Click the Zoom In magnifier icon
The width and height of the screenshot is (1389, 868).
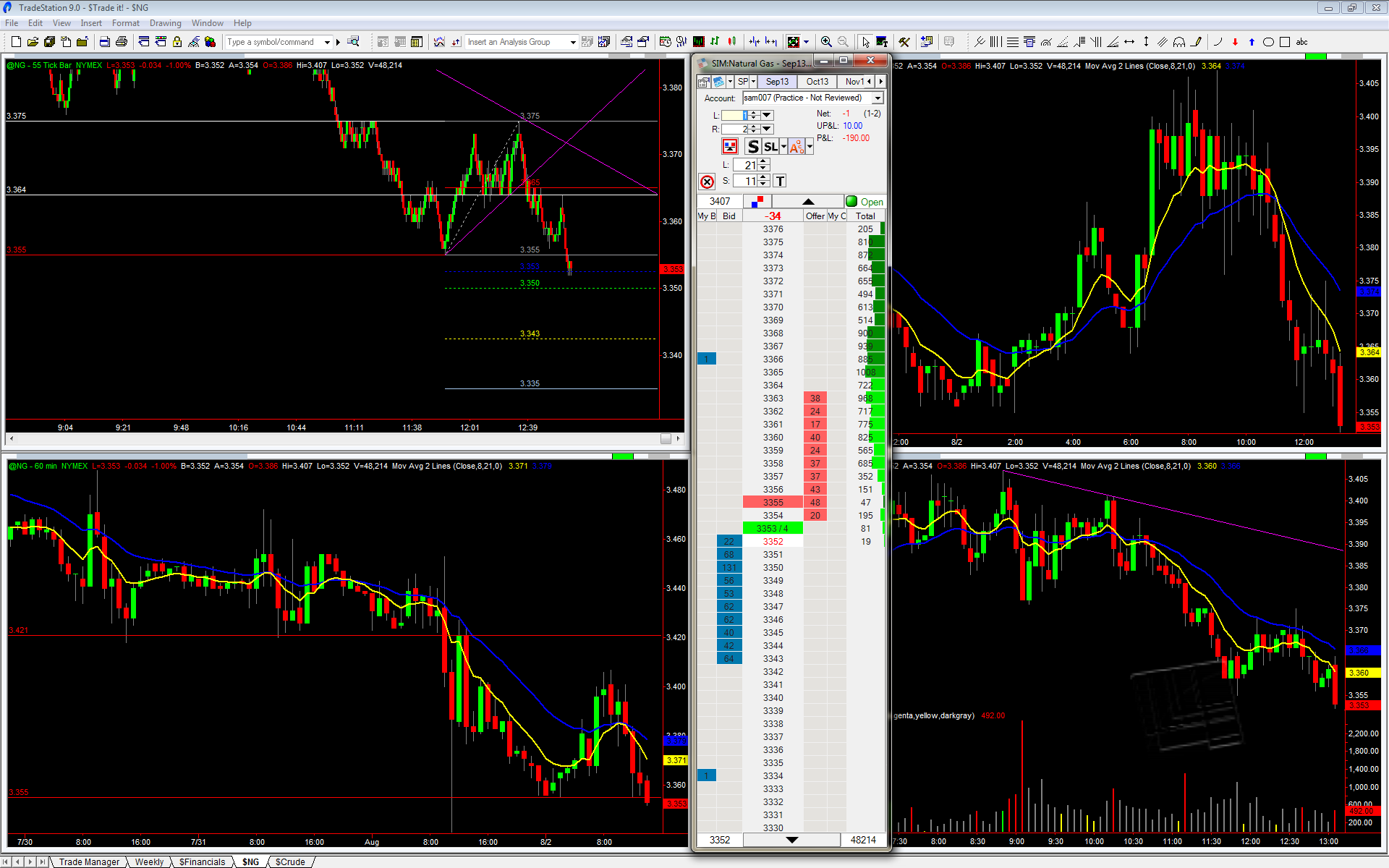pos(826,42)
